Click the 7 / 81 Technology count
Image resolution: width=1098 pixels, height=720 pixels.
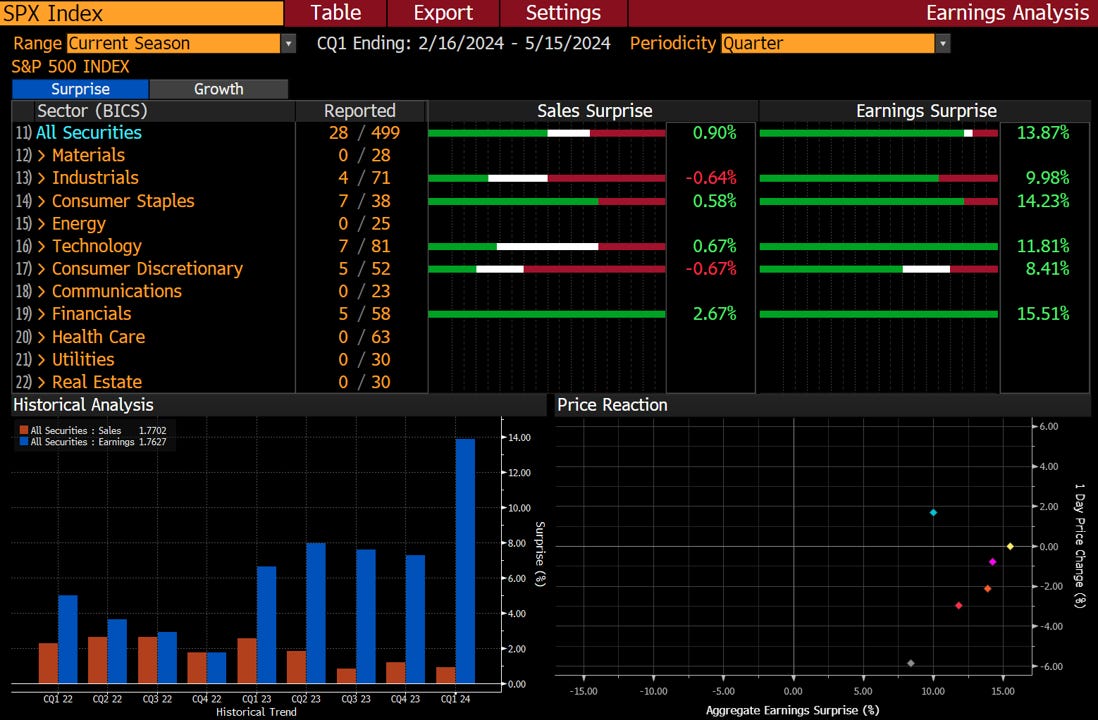point(364,247)
